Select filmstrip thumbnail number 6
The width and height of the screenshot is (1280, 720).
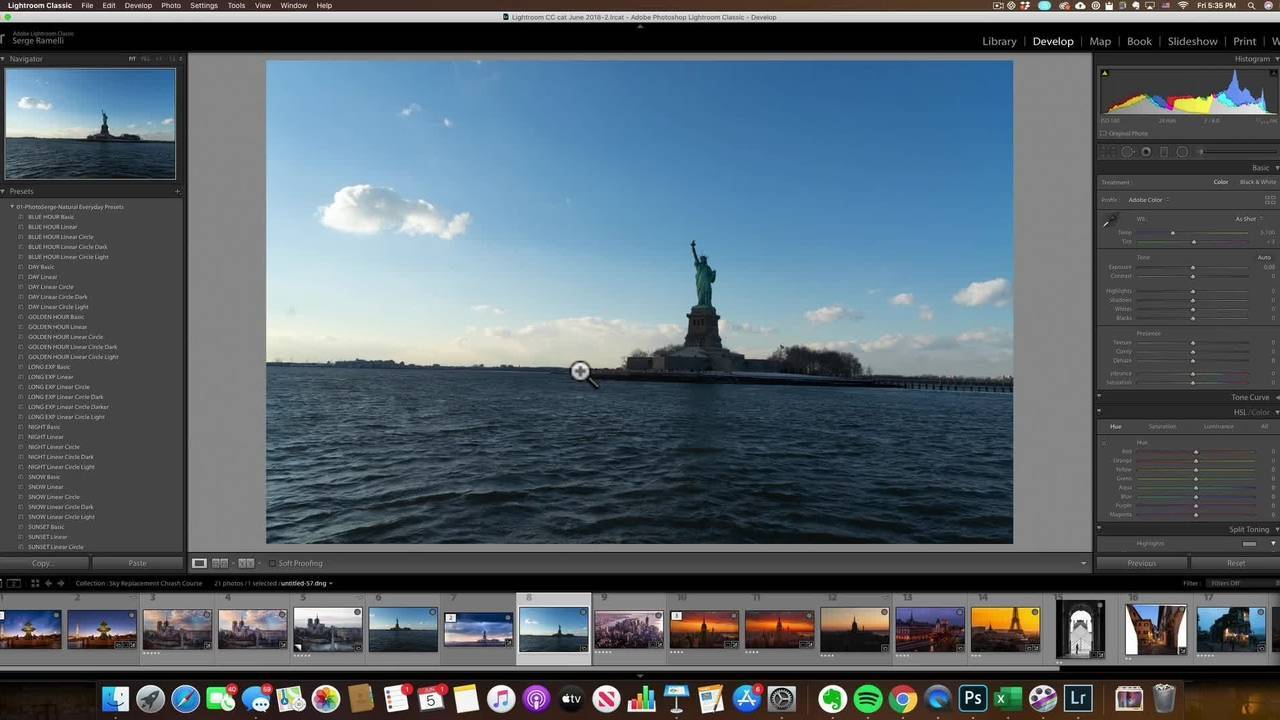tap(402, 629)
